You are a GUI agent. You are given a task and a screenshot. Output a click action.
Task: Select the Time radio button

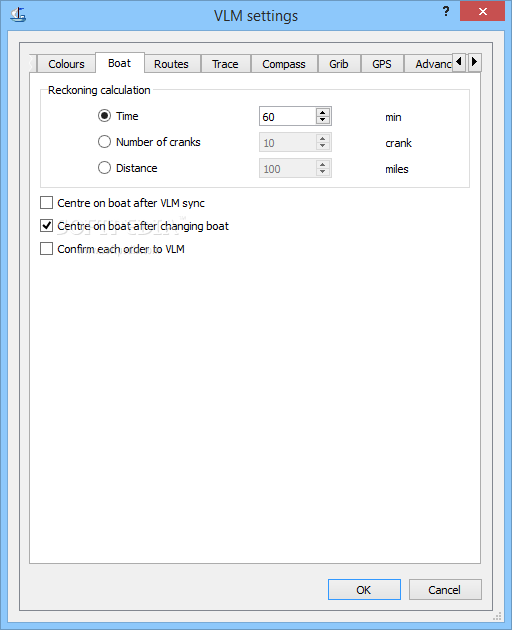click(x=104, y=116)
